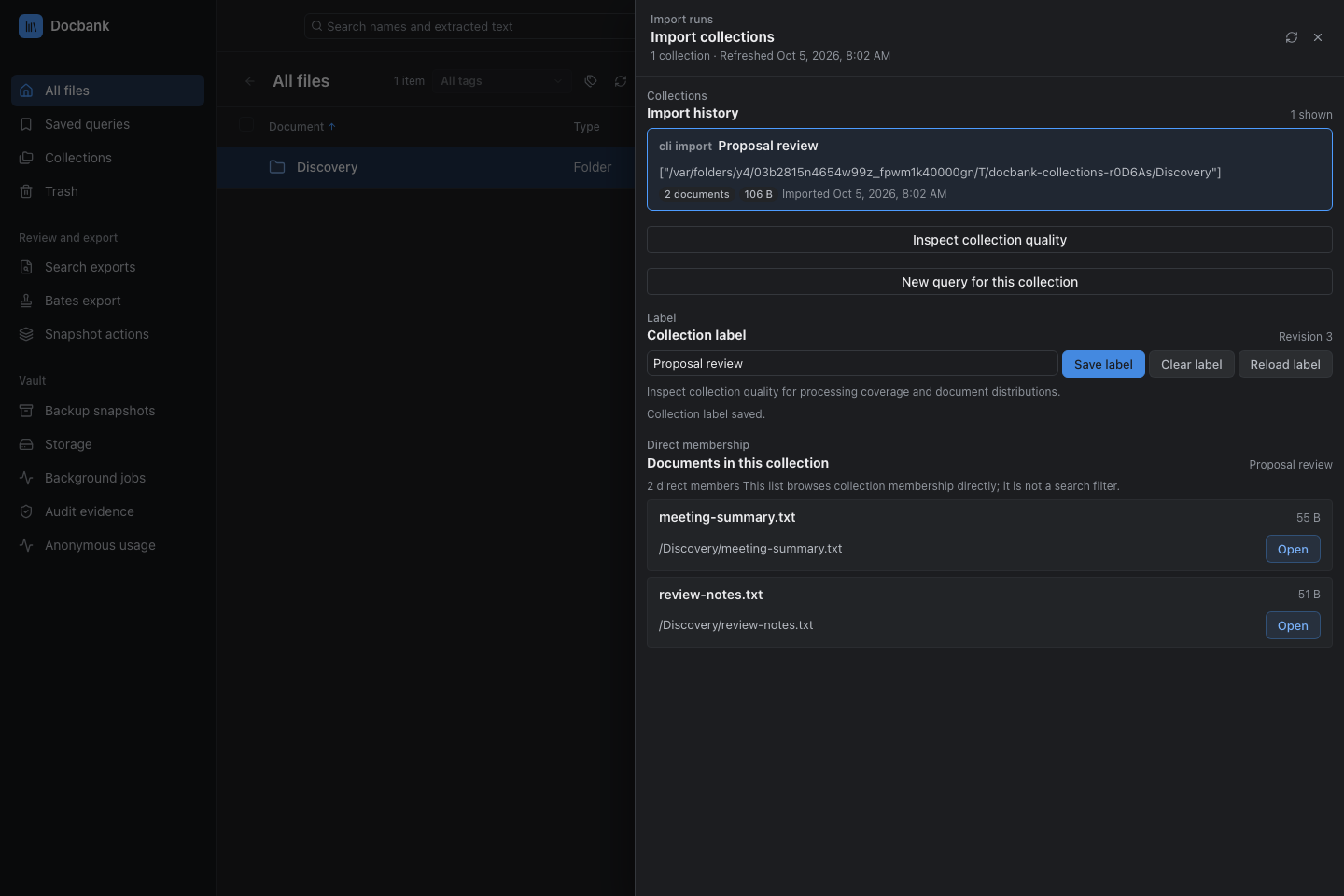Open Audit evidence via its shield icon
Image resolution: width=1344 pixels, height=896 pixels.
point(26,511)
